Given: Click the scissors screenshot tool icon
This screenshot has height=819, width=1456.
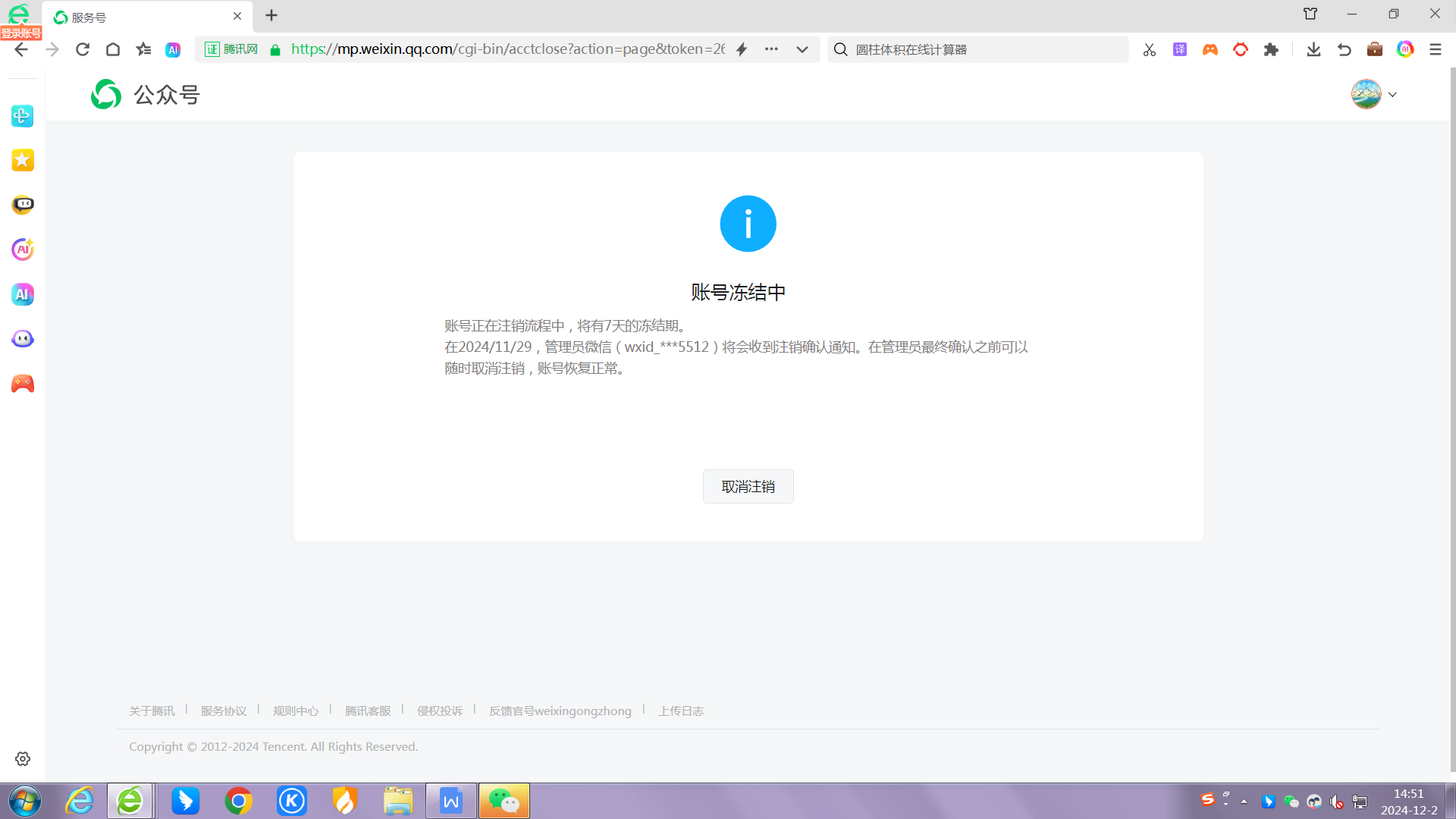Looking at the screenshot, I should 1150,49.
